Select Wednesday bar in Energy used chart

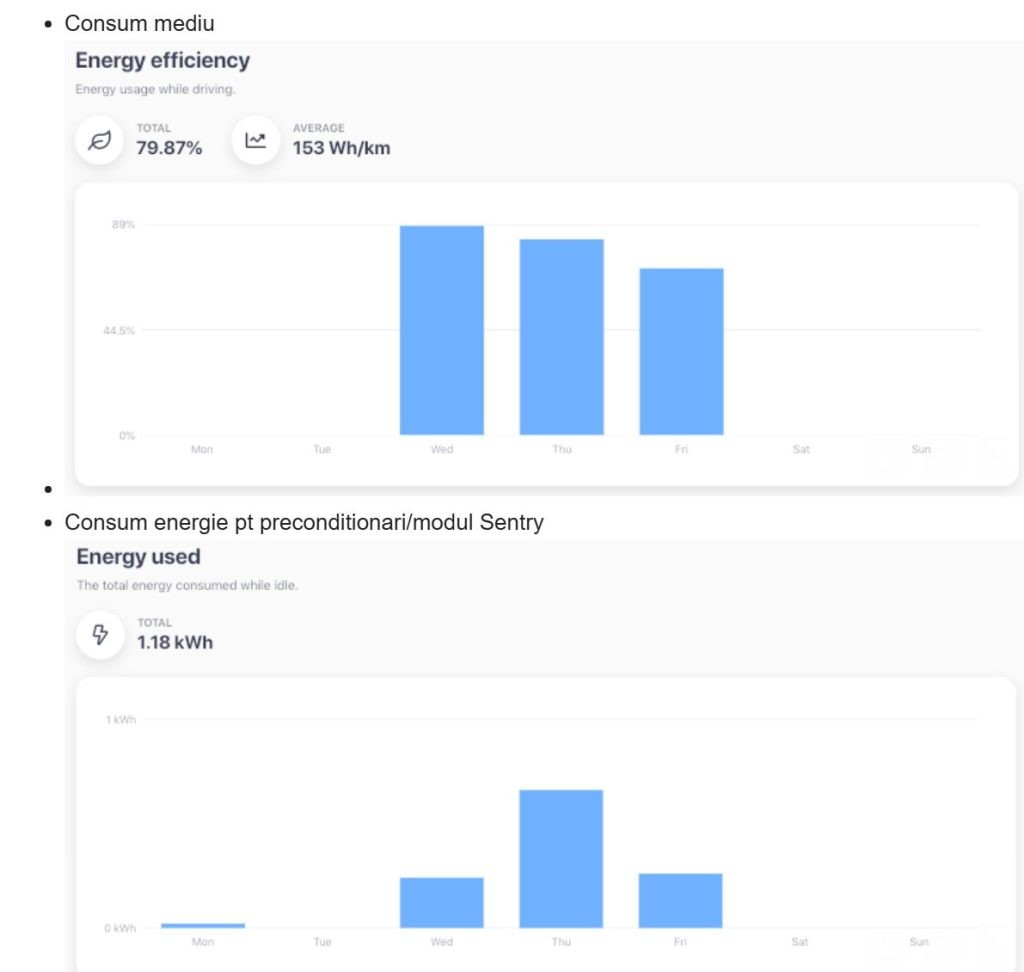point(441,902)
